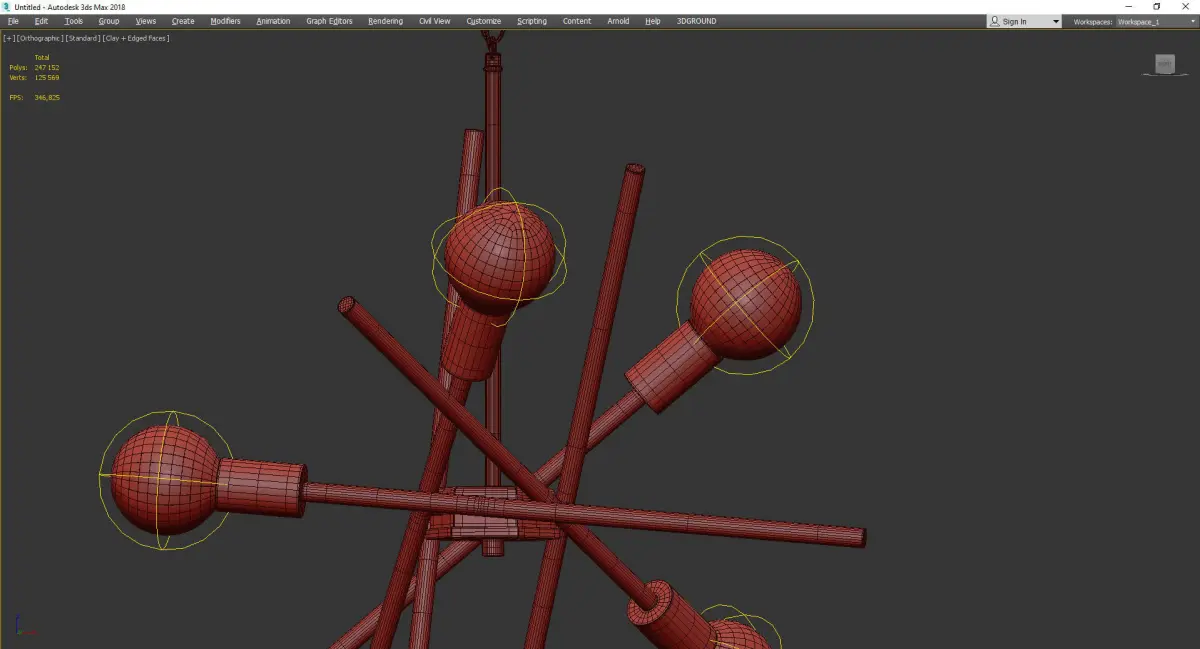Screen dimensions: 1200x649
Task: Open the Content menu
Action: point(577,21)
